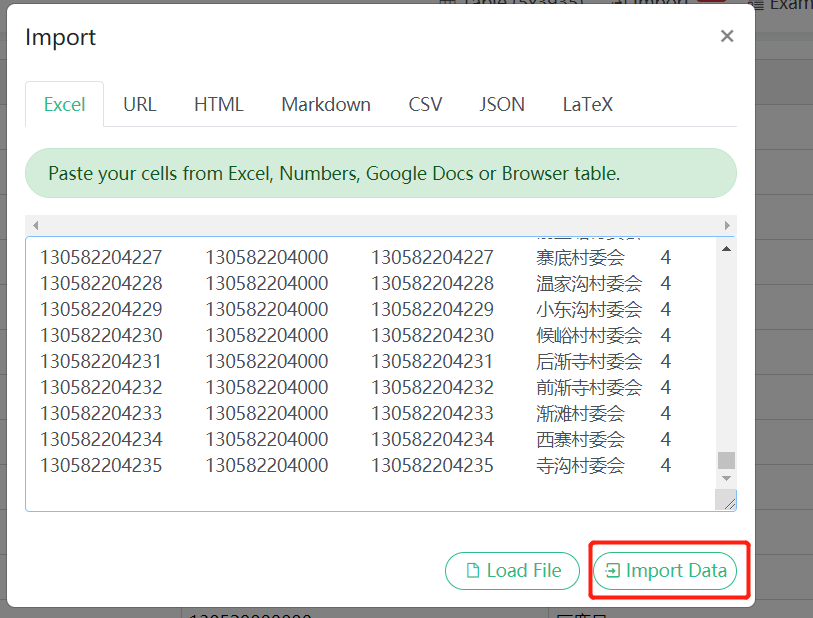Click the text 寨底村委会

click(x=580, y=258)
